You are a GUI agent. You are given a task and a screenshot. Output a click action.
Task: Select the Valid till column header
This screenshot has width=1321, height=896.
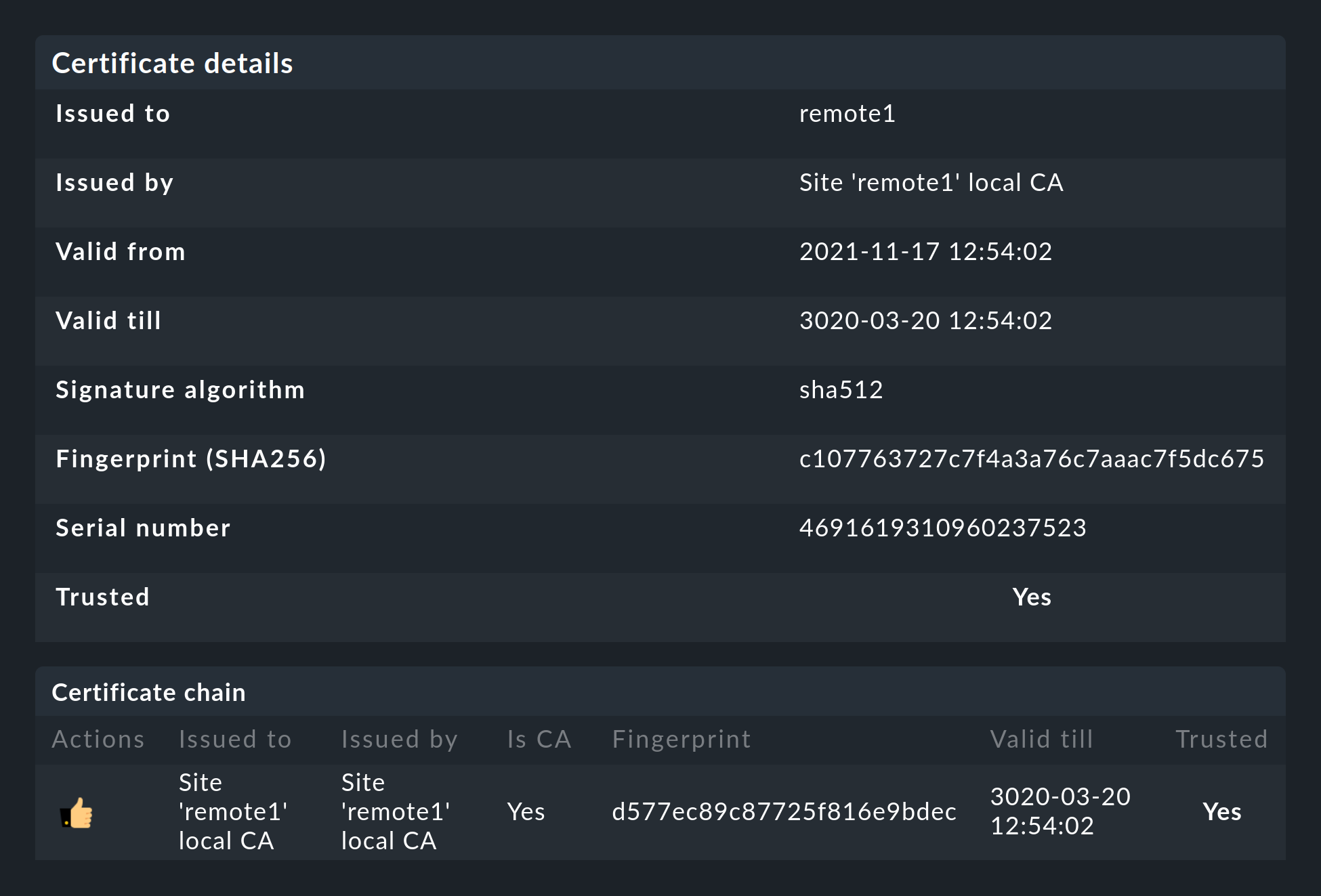coord(1041,739)
